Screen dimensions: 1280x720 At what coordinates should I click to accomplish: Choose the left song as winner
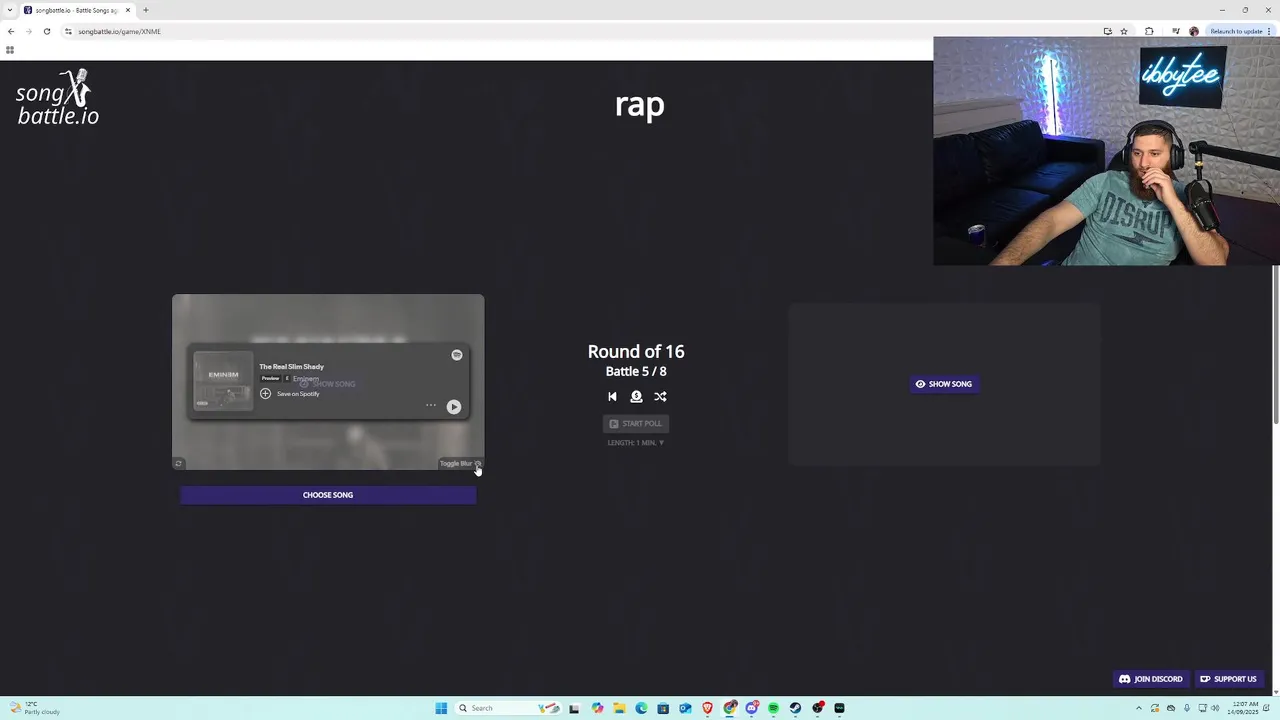pyautogui.click(x=328, y=495)
